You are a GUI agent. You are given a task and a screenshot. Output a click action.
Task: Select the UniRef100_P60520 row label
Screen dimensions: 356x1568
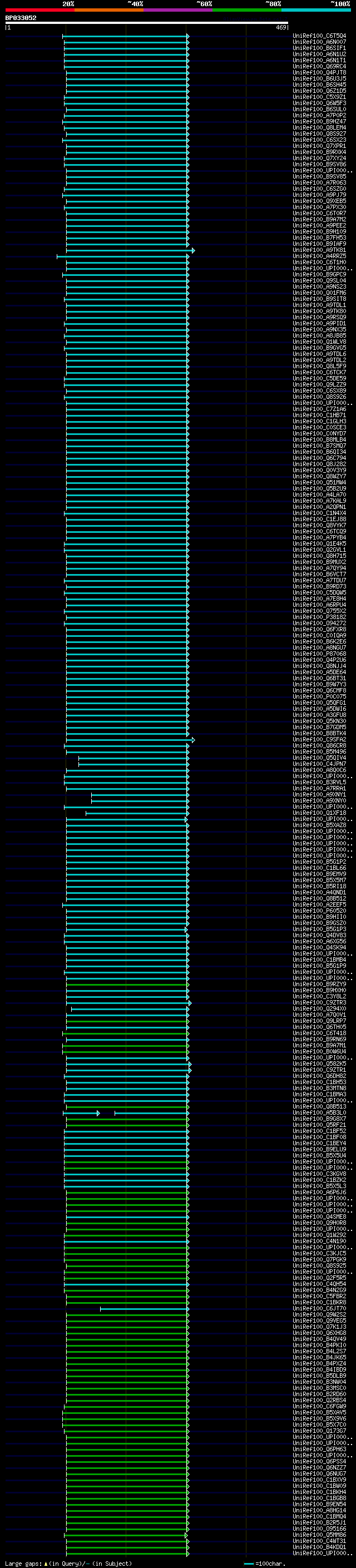point(319,911)
